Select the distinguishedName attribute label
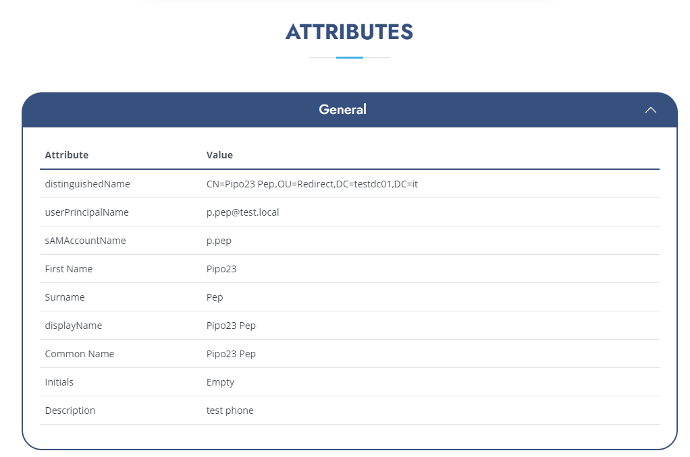 coord(87,184)
